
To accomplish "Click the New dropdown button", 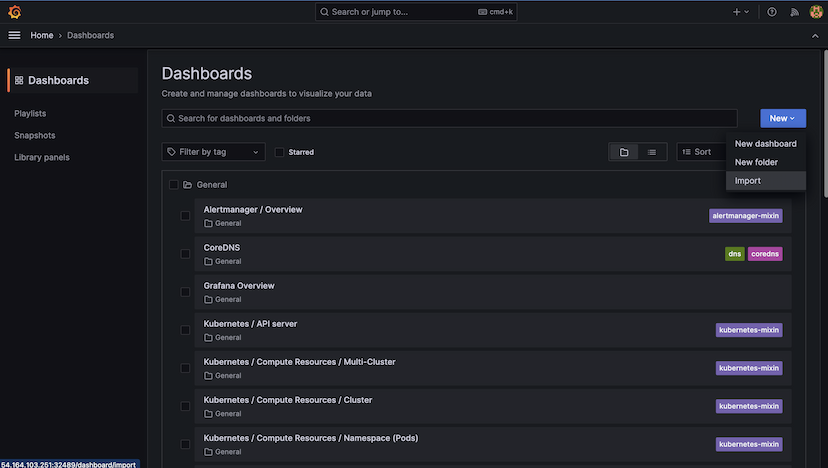I will point(783,118).
